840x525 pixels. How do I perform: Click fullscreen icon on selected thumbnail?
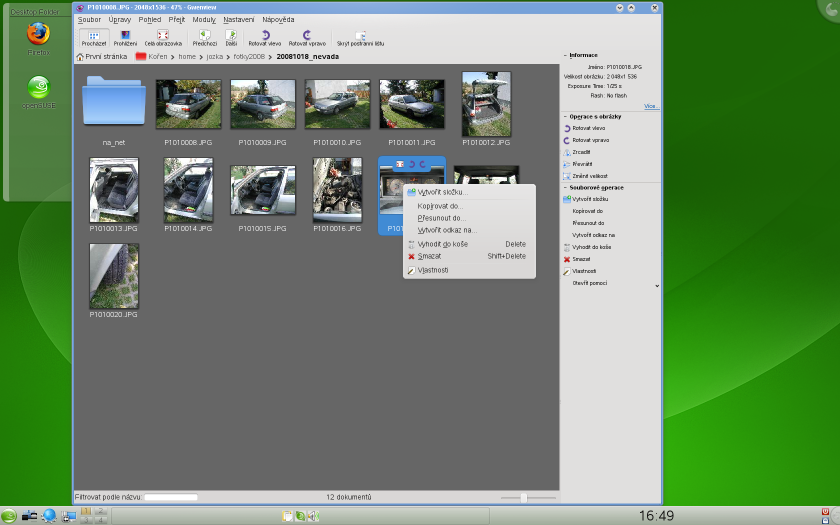(x=400, y=164)
